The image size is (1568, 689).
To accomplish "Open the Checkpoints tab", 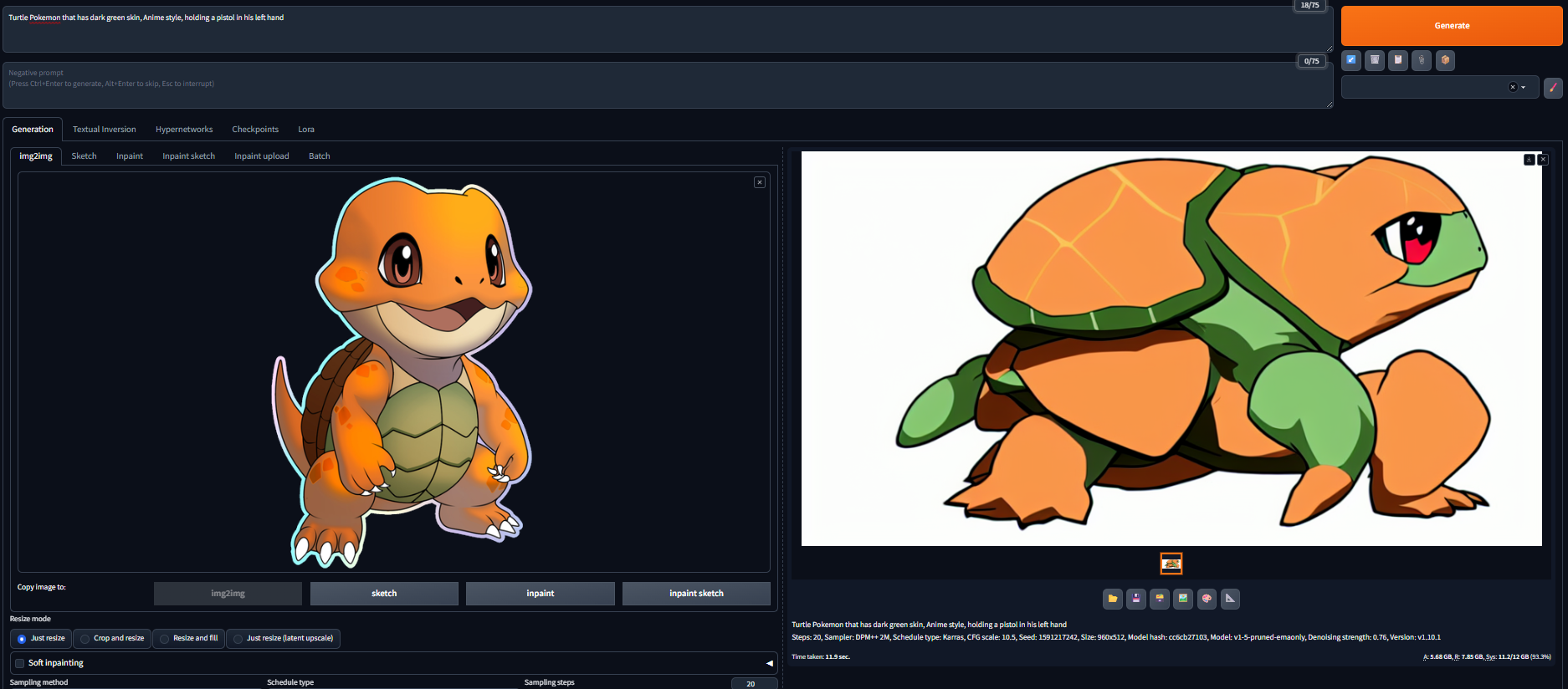I will (255, 130).
